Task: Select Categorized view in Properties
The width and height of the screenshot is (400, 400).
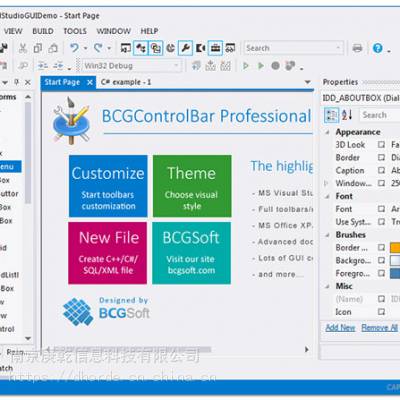Action: point(331,115)
